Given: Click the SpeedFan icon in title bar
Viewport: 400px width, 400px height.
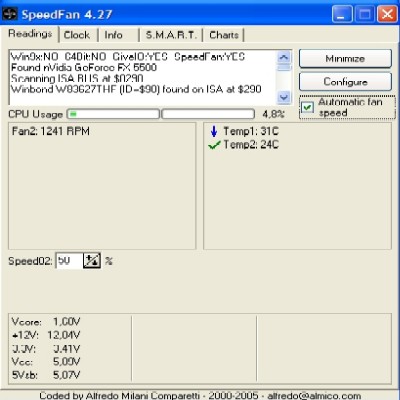Looking at the screenshot, I should pos(9,14).
